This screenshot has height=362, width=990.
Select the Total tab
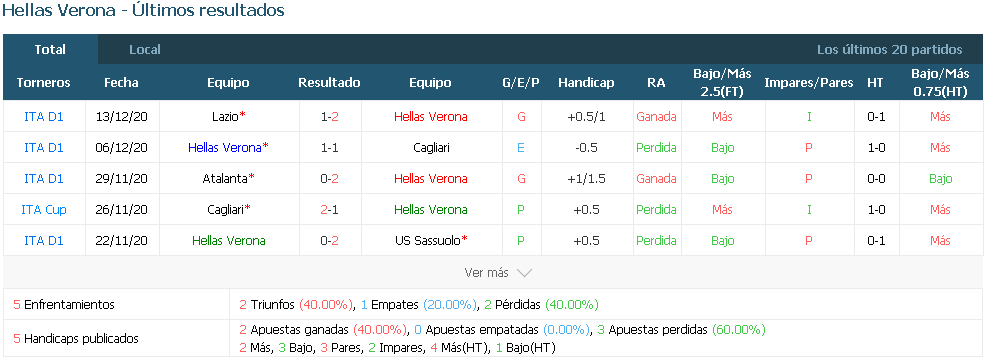(50, 49)
